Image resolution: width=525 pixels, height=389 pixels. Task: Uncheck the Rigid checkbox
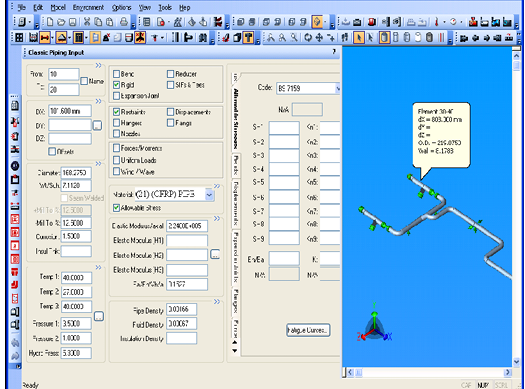pos(117,85)
